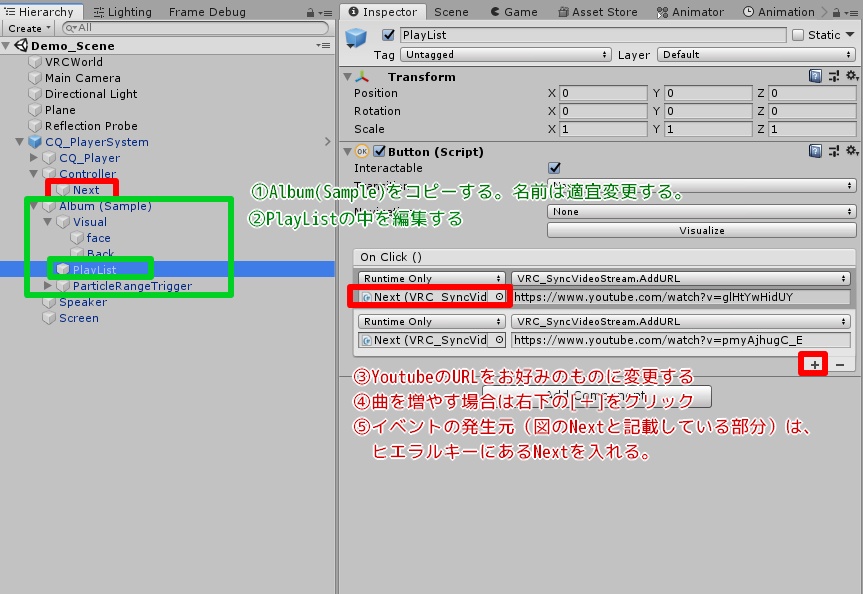Open the Transform settings gear icon
This screenshot has width=863, height=594.
coord(852,76)
